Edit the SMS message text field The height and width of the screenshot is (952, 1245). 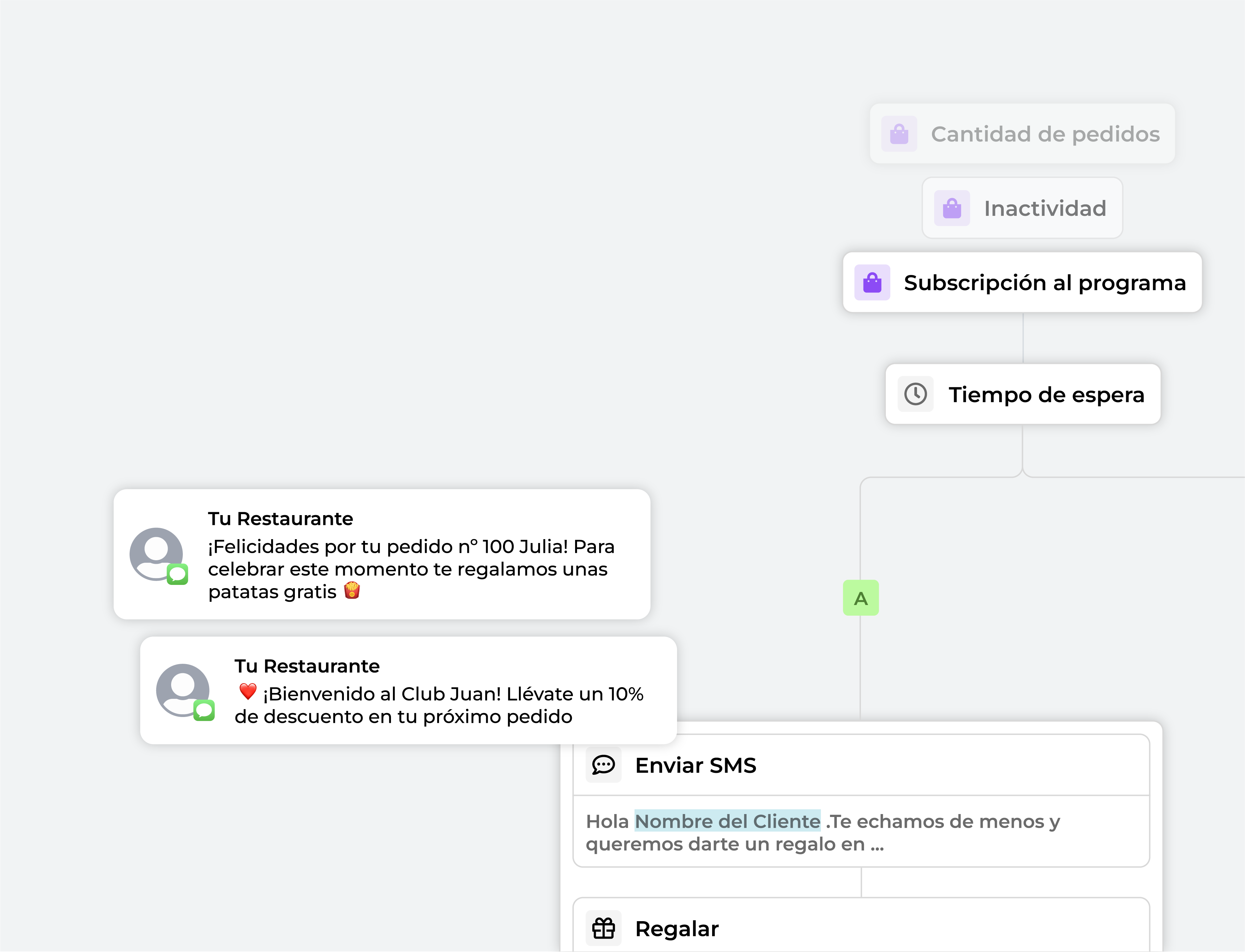(x=861, y=832)
